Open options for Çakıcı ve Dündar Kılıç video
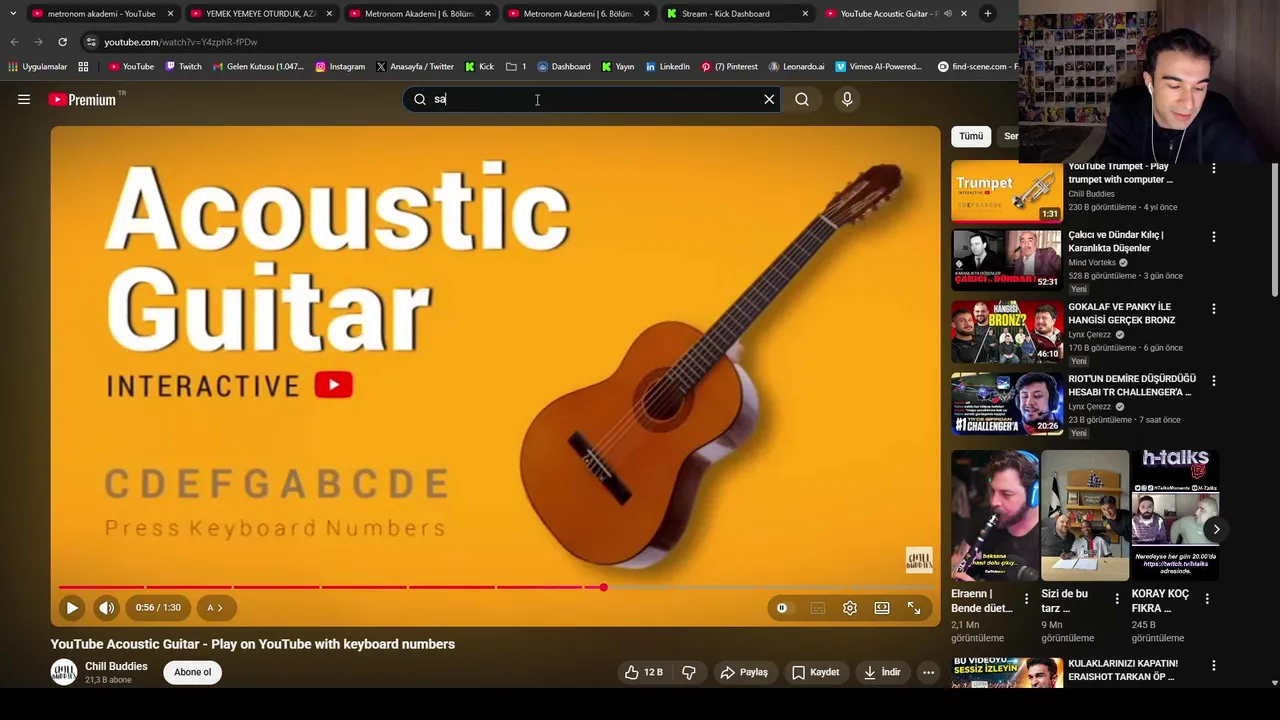 tap(1214, 237)
